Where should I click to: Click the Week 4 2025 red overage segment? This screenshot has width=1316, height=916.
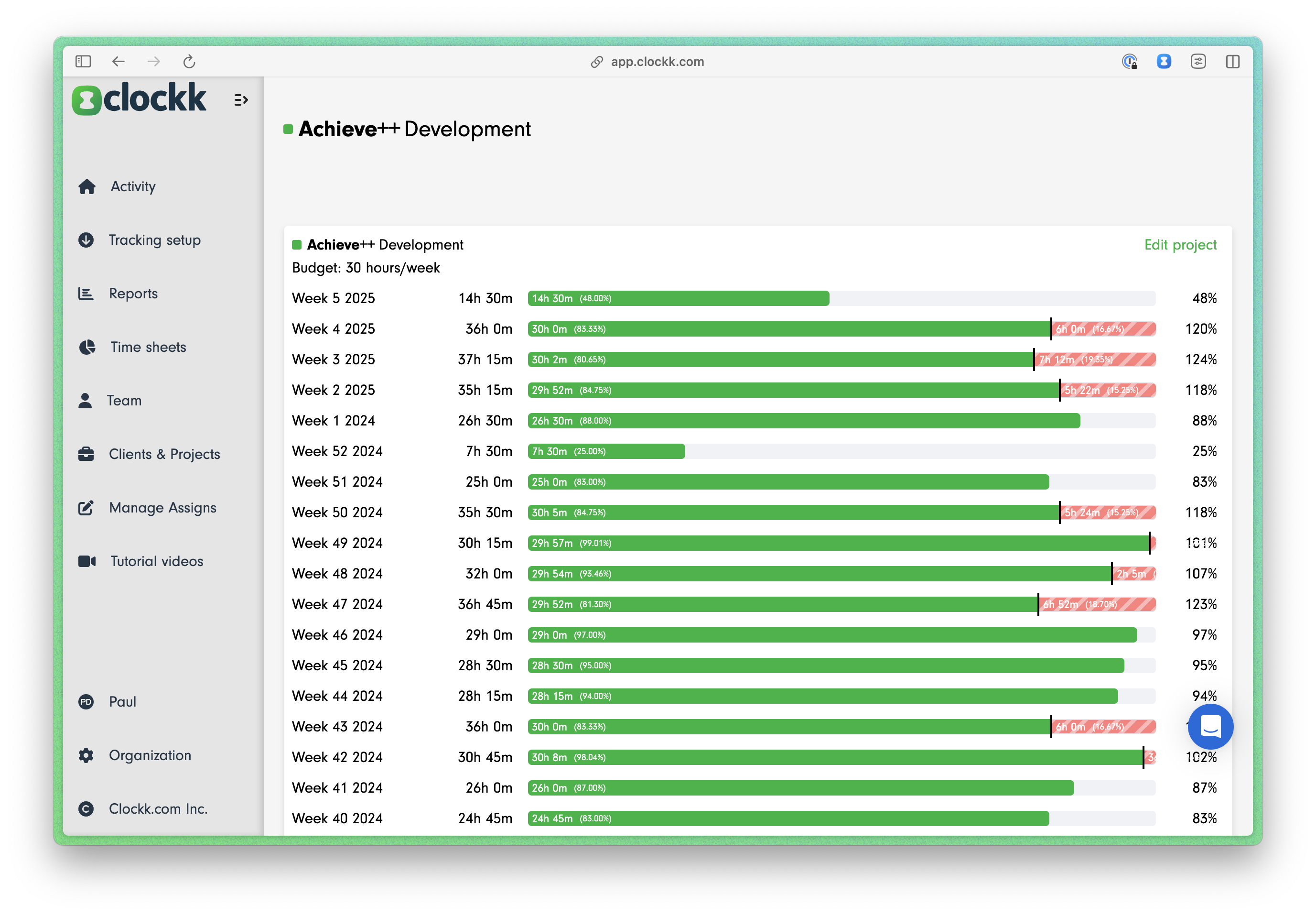coord(1103,328)
